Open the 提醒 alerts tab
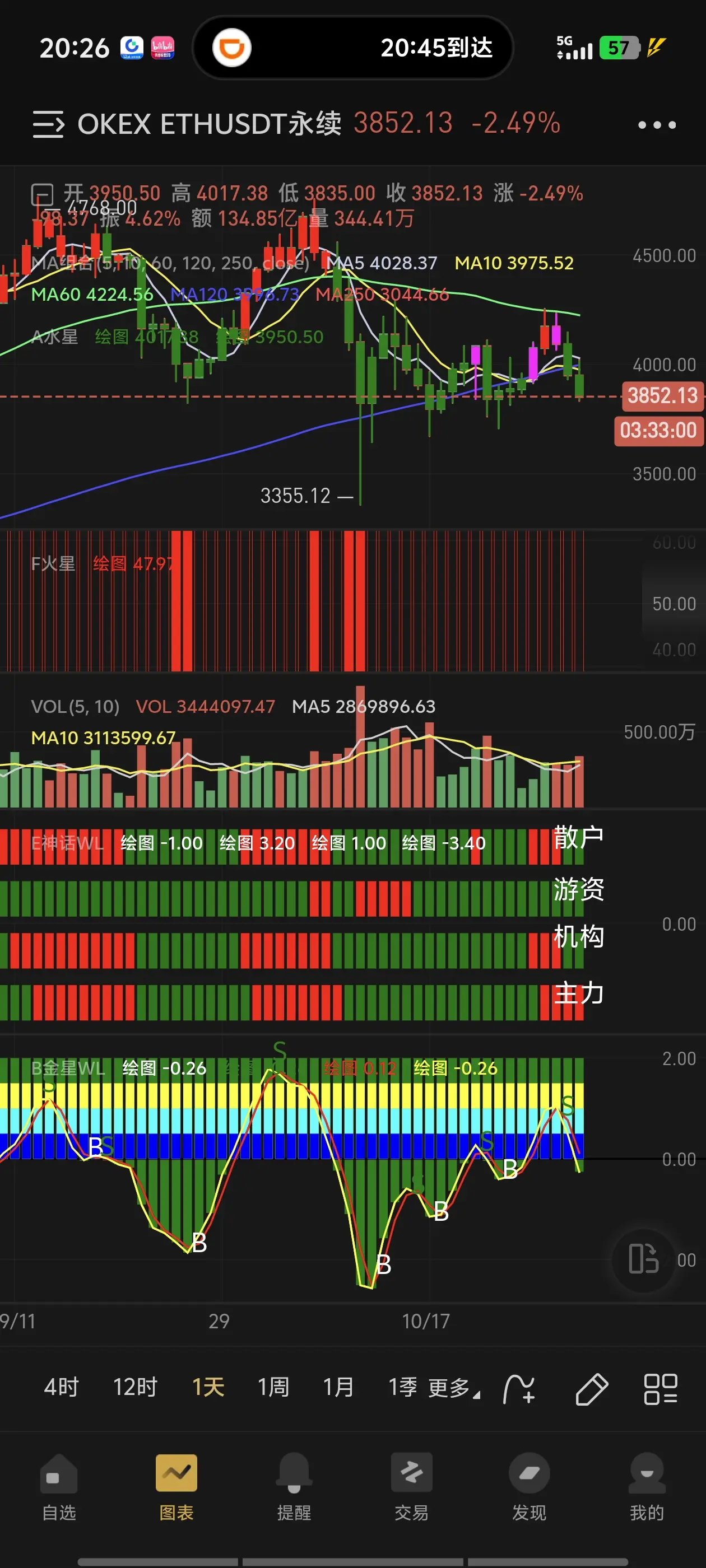This screenshot has width=706, height=1568. 294,1488
